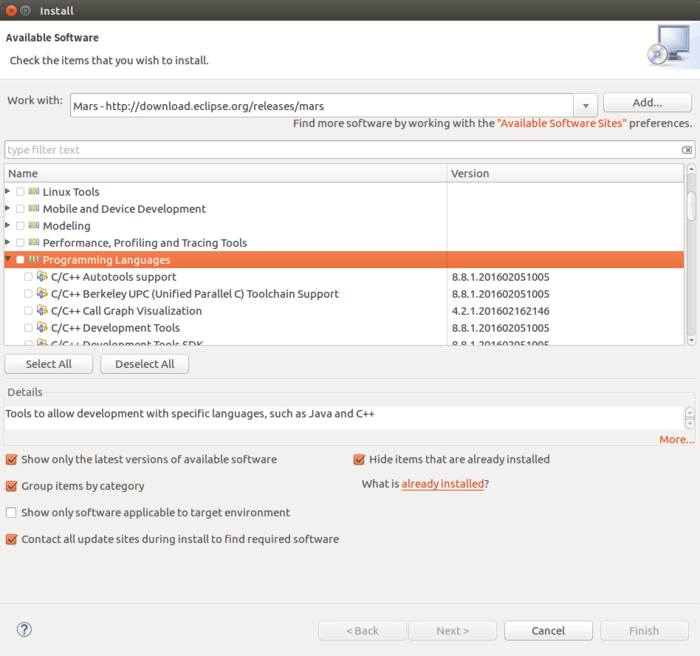Click the C/C++ Development Tools feature icon
Viewport: 700px width, 656px height.
(x=42, y=327)
